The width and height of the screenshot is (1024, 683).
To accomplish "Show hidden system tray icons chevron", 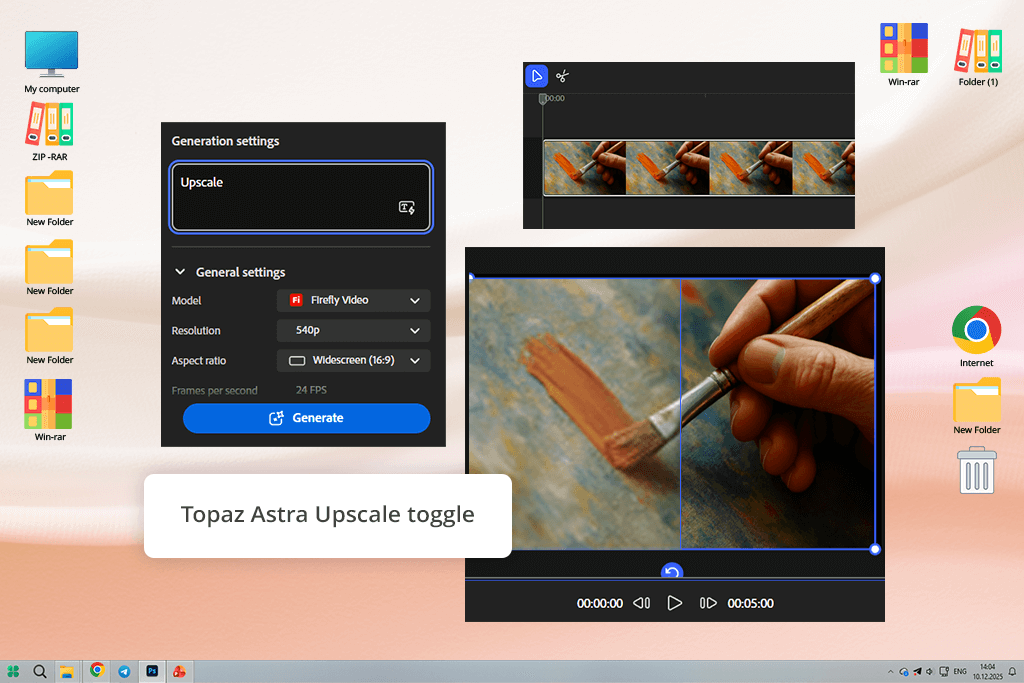I will [890, 671].
